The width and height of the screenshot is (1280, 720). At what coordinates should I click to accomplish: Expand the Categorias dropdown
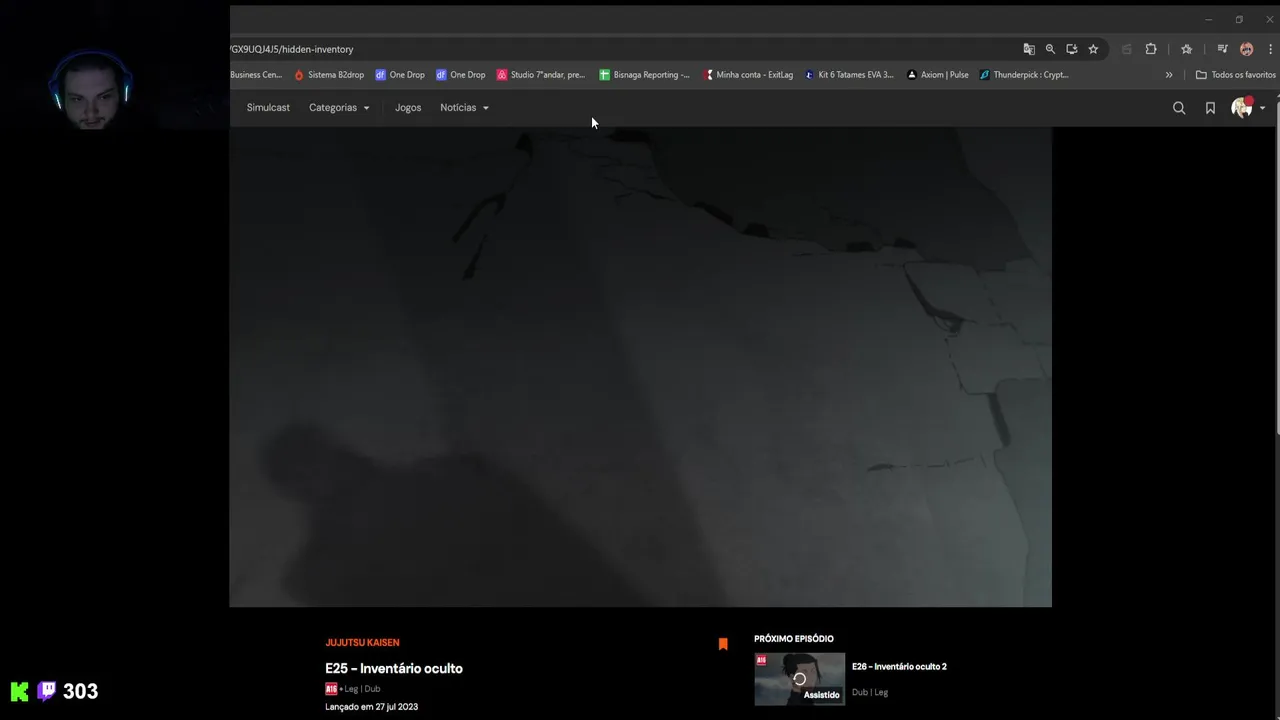tap(339, 108)
